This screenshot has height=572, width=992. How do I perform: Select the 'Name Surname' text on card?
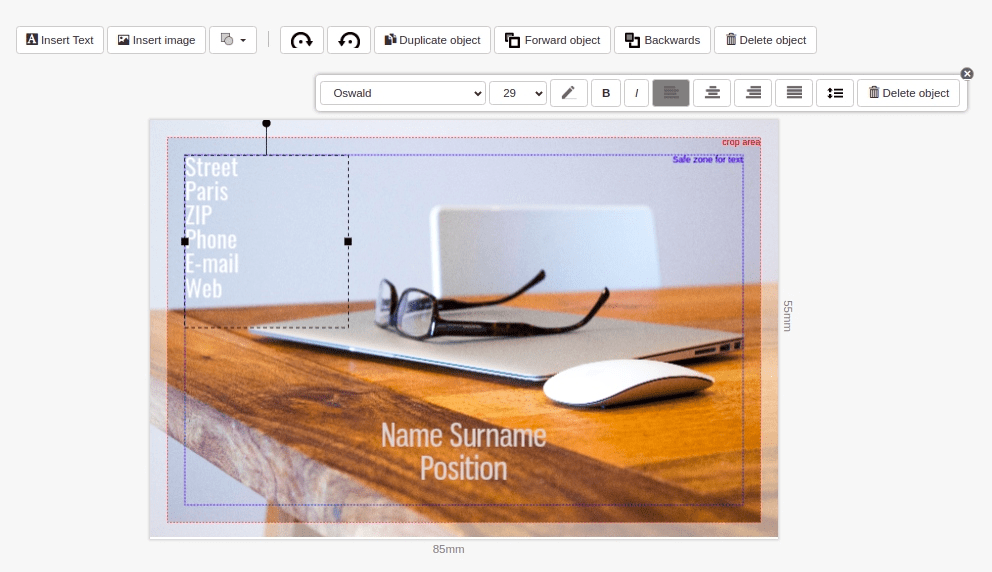(x=463, y=436)
